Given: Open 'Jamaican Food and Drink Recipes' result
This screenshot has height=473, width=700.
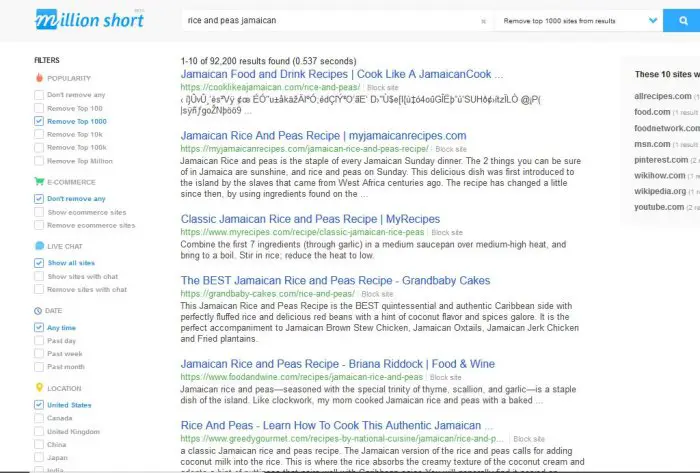Looking at the screenshot, I should (x=342, y=74).
